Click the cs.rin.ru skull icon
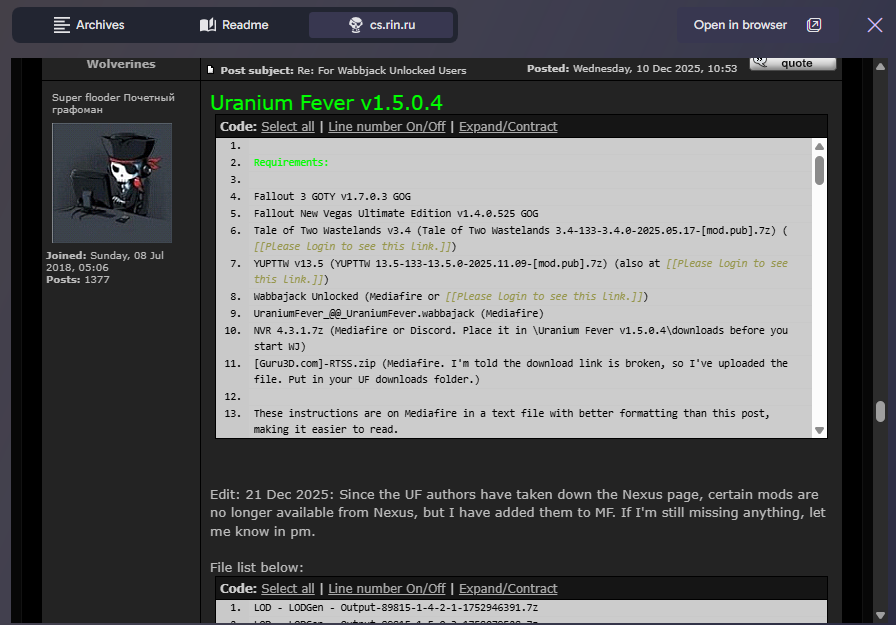Screen dimensions: 896x625 (x=355, y=25)
